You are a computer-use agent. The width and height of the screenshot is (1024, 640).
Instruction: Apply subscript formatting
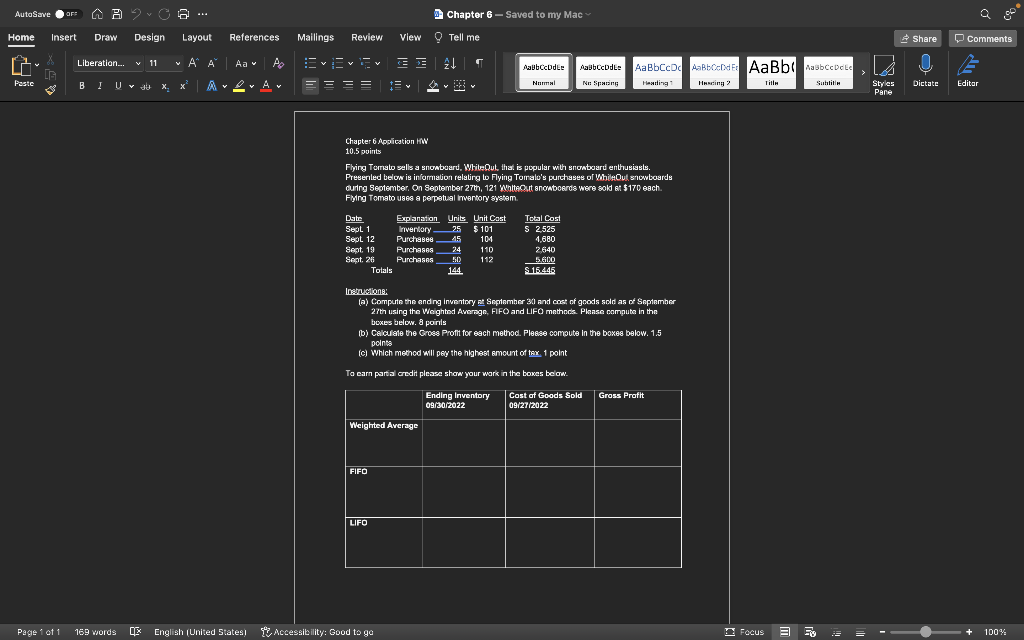coord(165,86)
